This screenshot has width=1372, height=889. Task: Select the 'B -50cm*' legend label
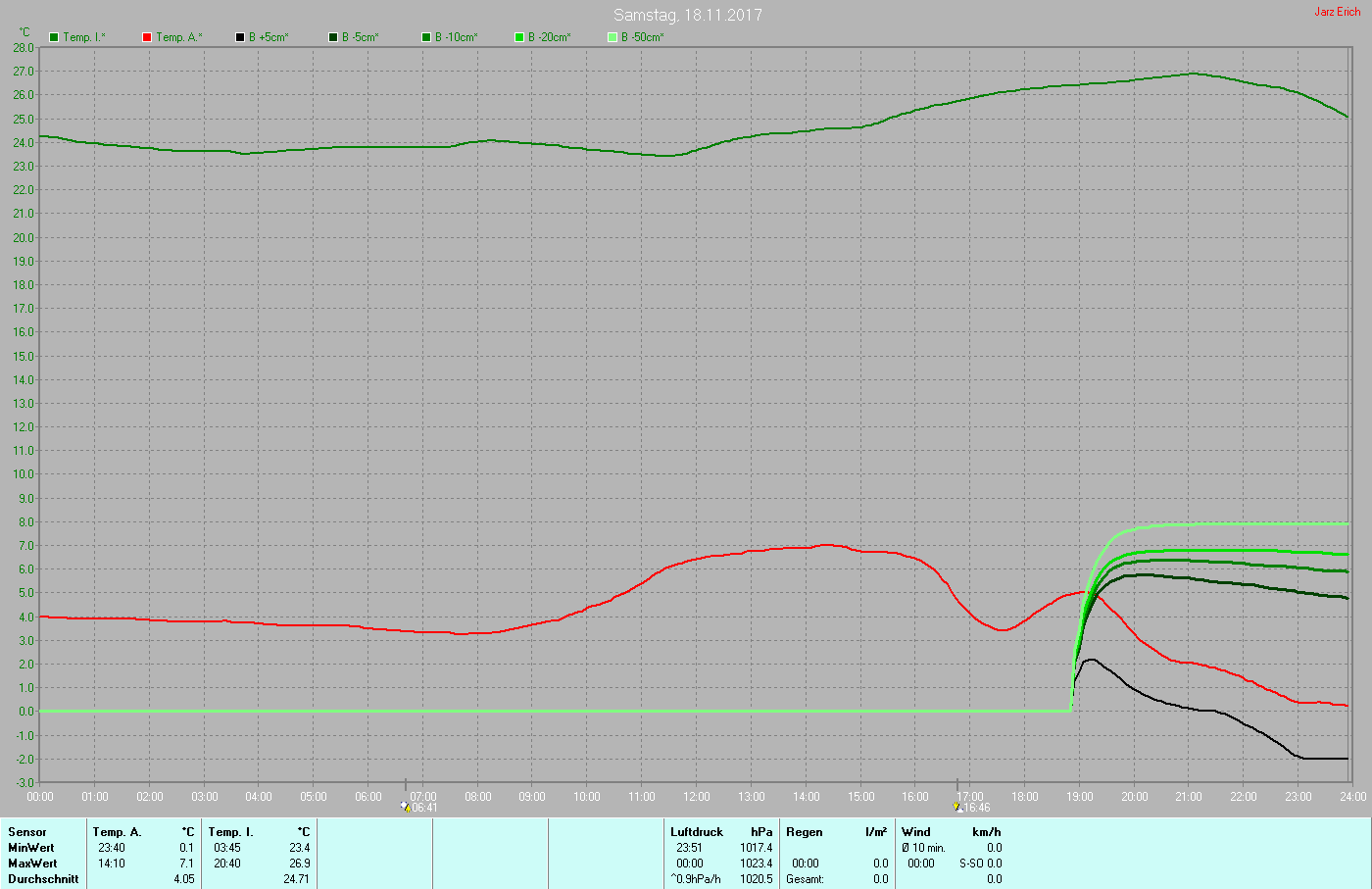pos(643,37)
